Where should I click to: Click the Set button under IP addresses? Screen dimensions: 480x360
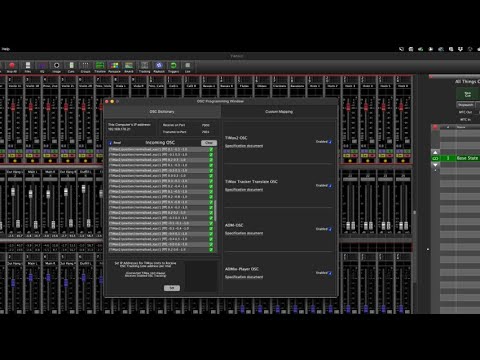point(172,288)
